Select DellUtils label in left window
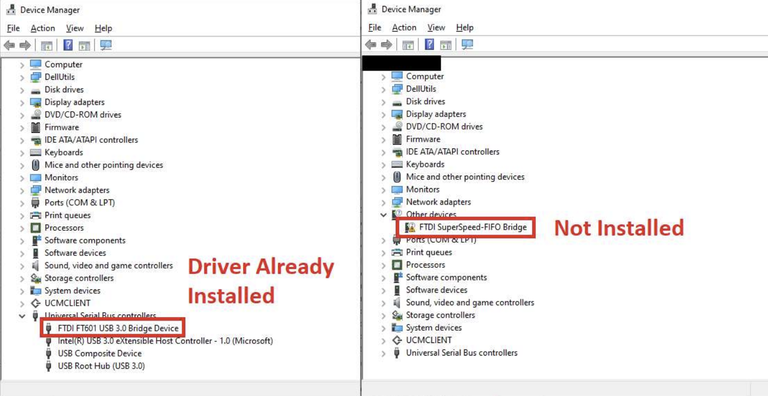The width and height of the screenshot is (768, 396). [59, 77]
